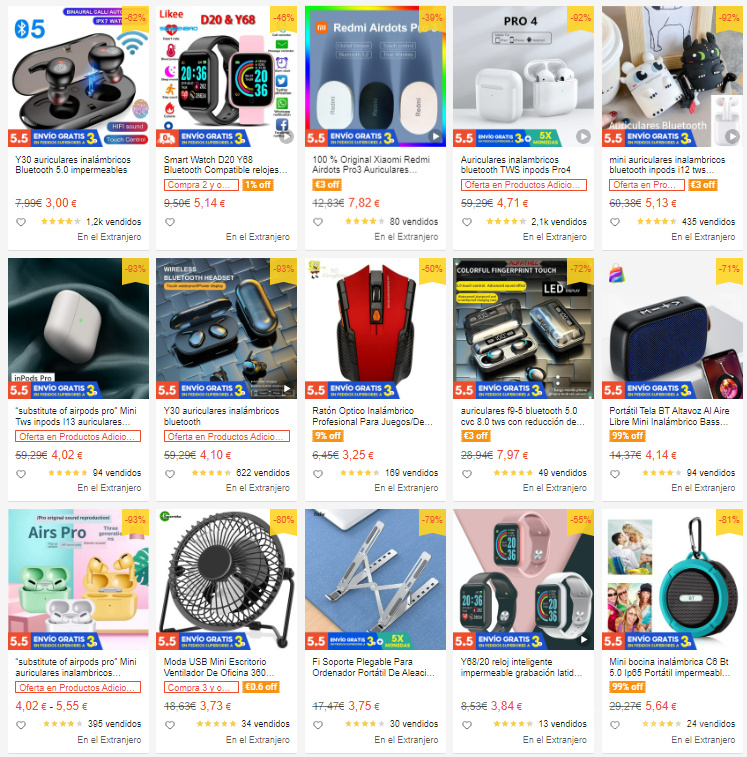Open the red wireless gaming mouse image

pos(375,328)
